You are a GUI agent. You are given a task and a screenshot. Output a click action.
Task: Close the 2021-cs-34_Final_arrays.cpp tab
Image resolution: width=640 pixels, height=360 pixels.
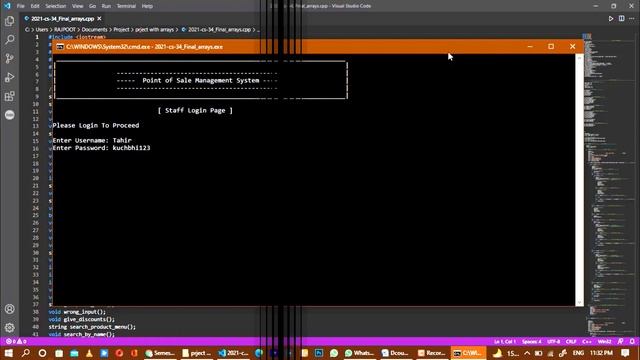point(99,19)
